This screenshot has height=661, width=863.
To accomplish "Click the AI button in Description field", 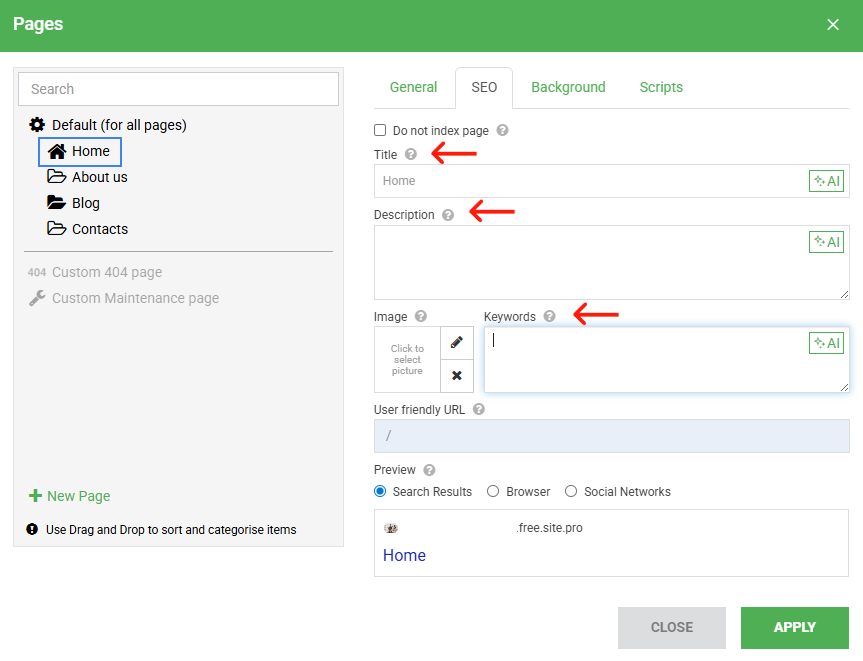I will pyautogui.click(x=826, y=242).
